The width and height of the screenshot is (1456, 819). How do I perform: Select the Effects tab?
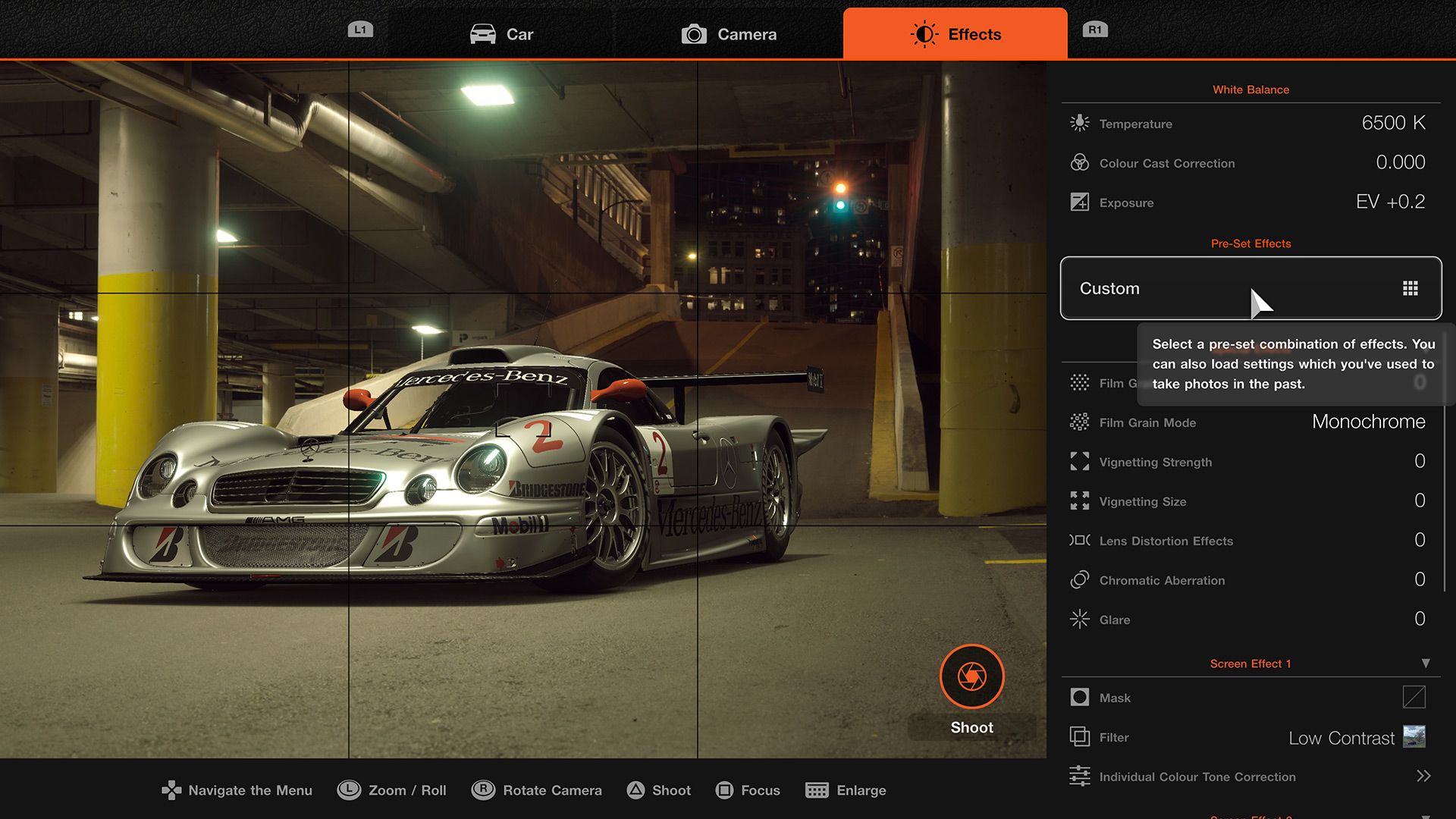pos(955,33)
